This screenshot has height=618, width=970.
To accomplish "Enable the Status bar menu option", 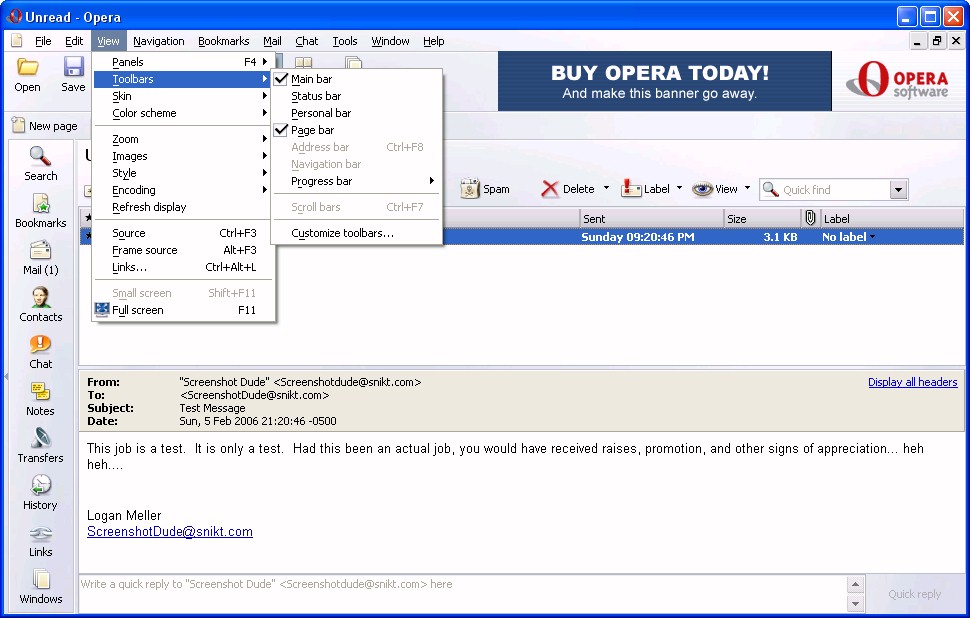I will pyautogui.click(x=315, y=96).
